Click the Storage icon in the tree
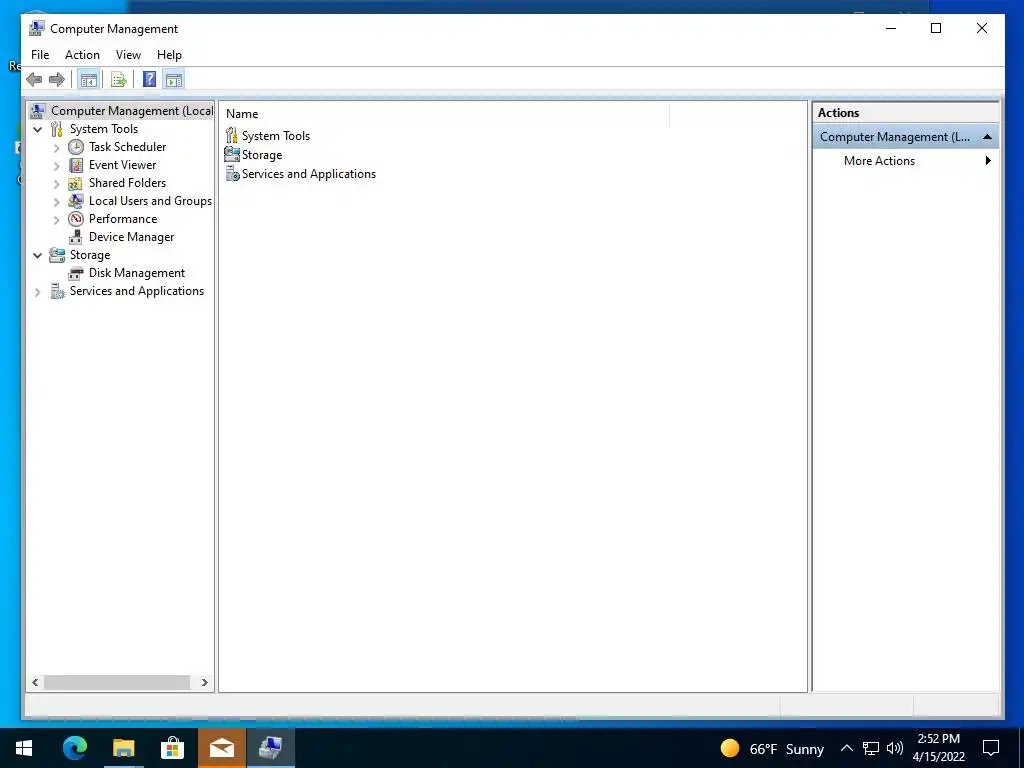 (57, 255)
